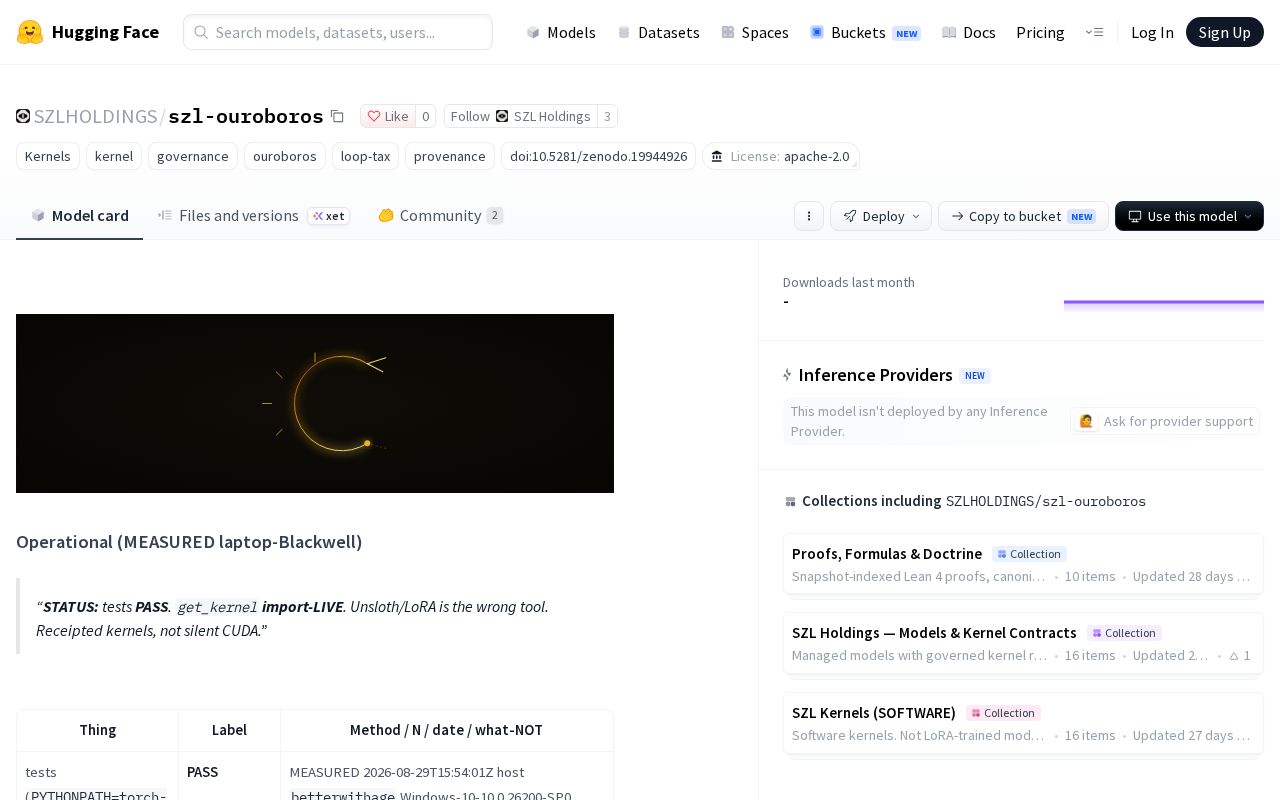Go to Datasets in top navigation
1280x800 pixels.
658,32
